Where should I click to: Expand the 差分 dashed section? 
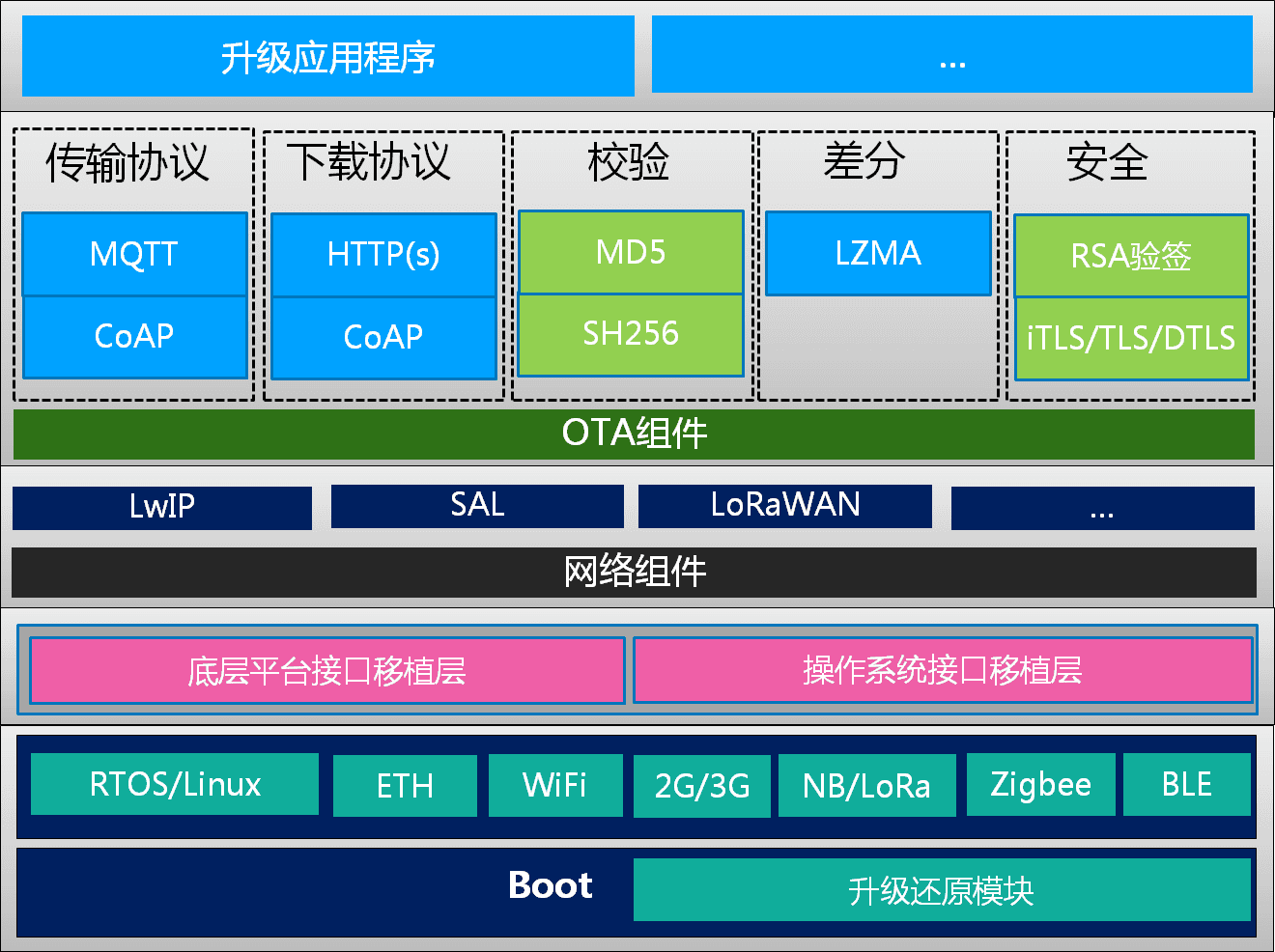878,164
